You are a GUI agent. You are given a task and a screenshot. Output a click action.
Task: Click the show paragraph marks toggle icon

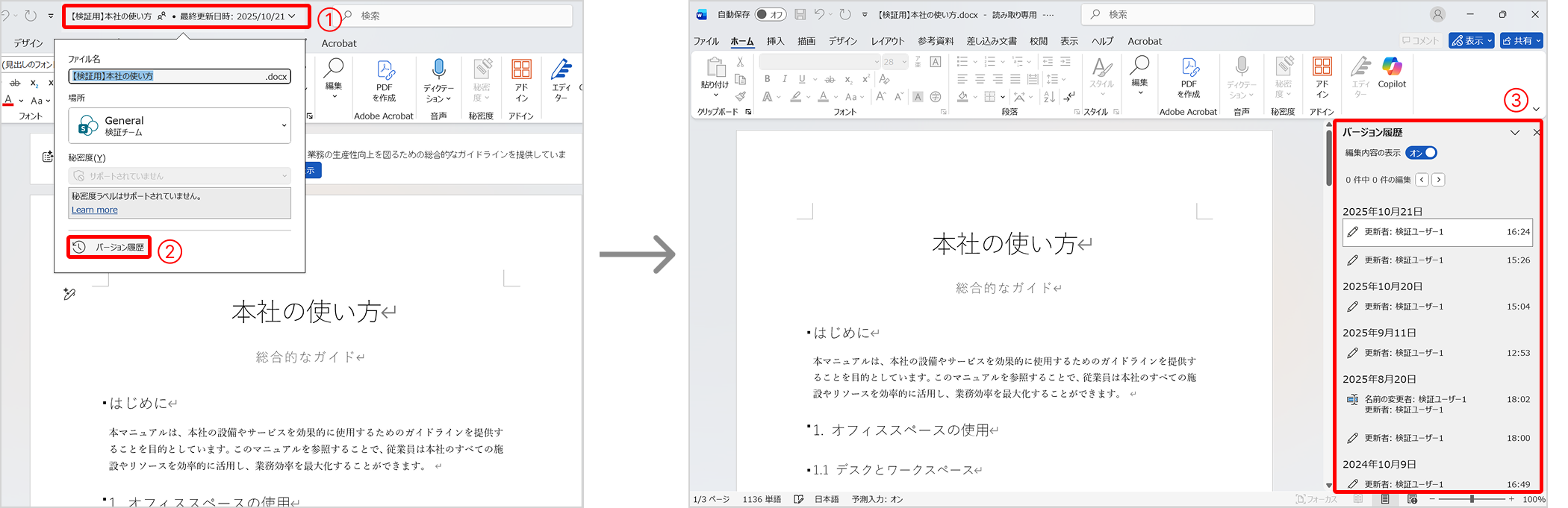(x=1069, y=97)
